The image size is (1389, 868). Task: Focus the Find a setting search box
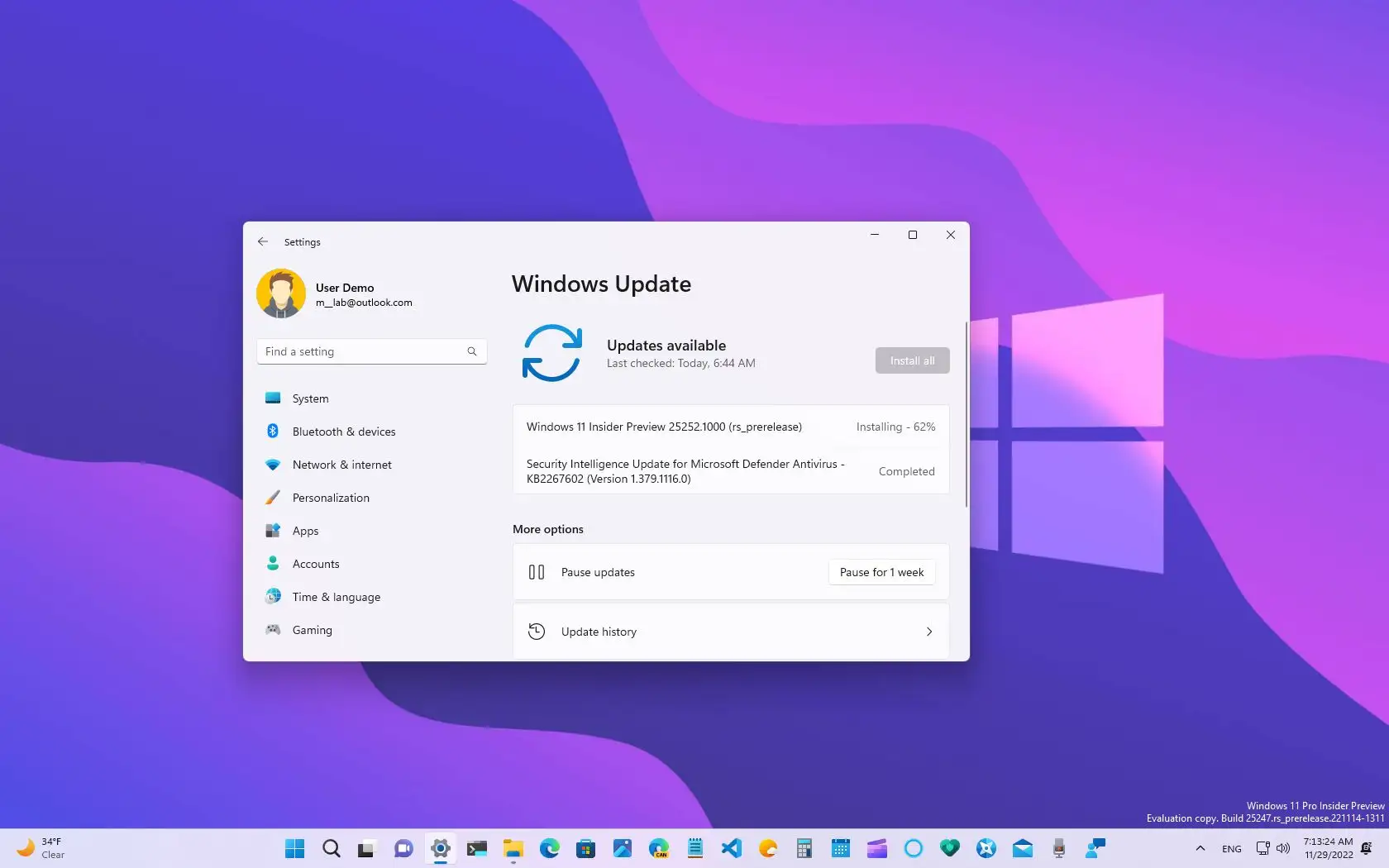(x=371, y=351)
